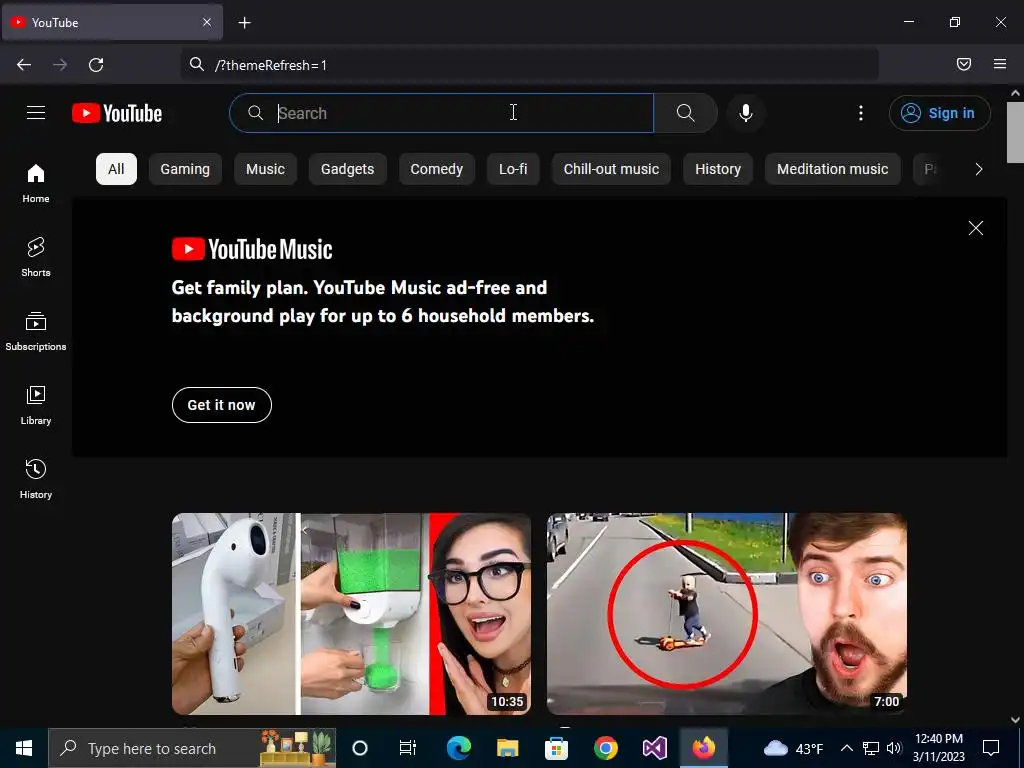The height and width of the screenshot is (768, 1024).
Task: Open the YouTube guide hamburger menu
Action: (36, 113)
